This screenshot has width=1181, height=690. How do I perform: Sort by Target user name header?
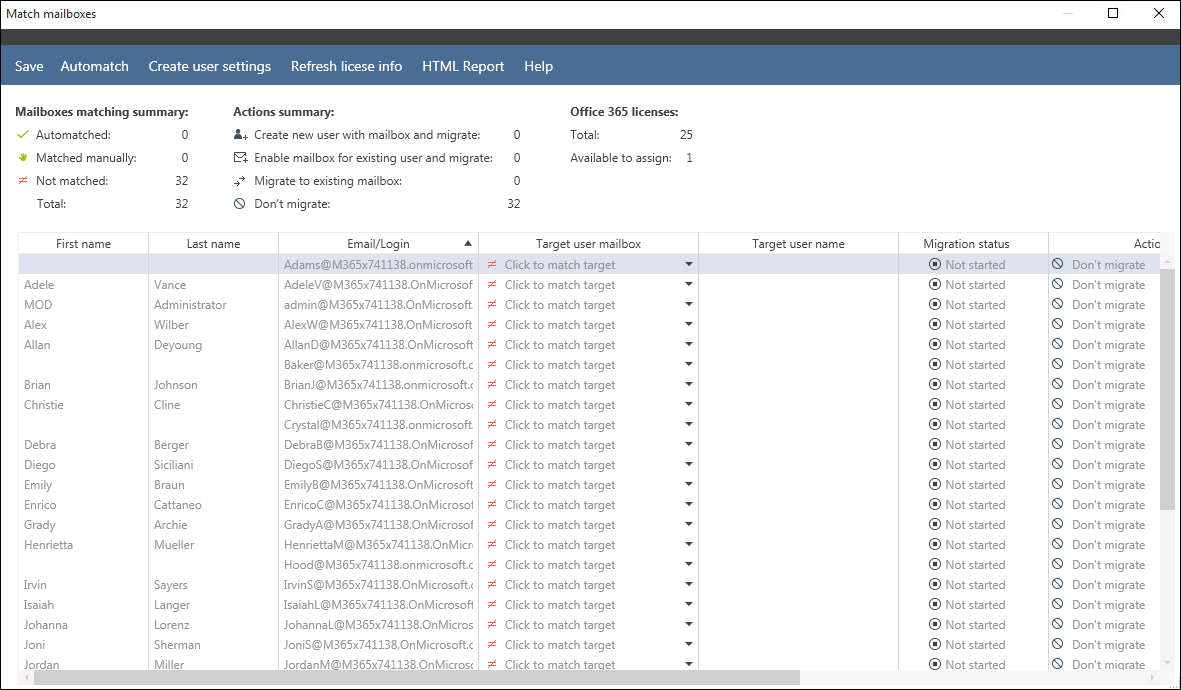click(798, 243)
